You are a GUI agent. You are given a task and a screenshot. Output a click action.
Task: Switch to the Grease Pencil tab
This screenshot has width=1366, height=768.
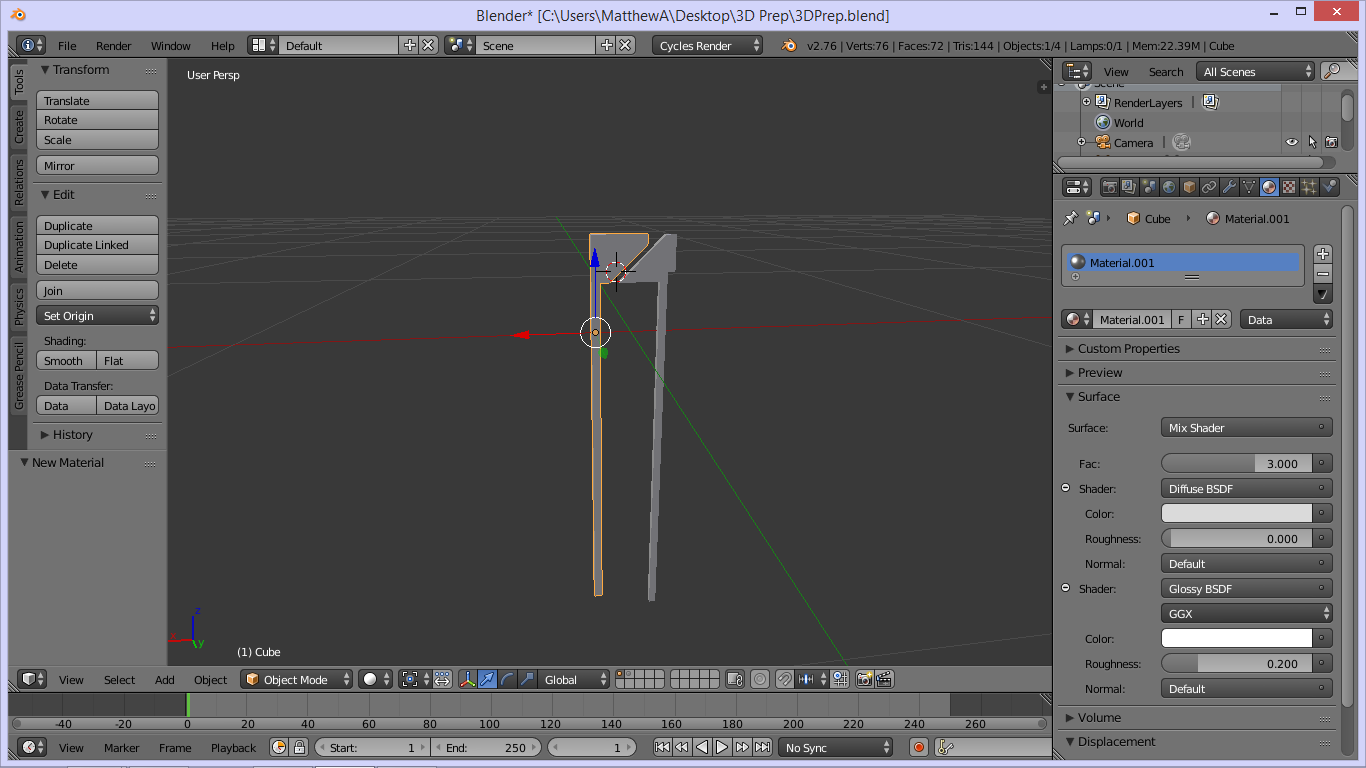pyautogui.click(x=18, y=374)
